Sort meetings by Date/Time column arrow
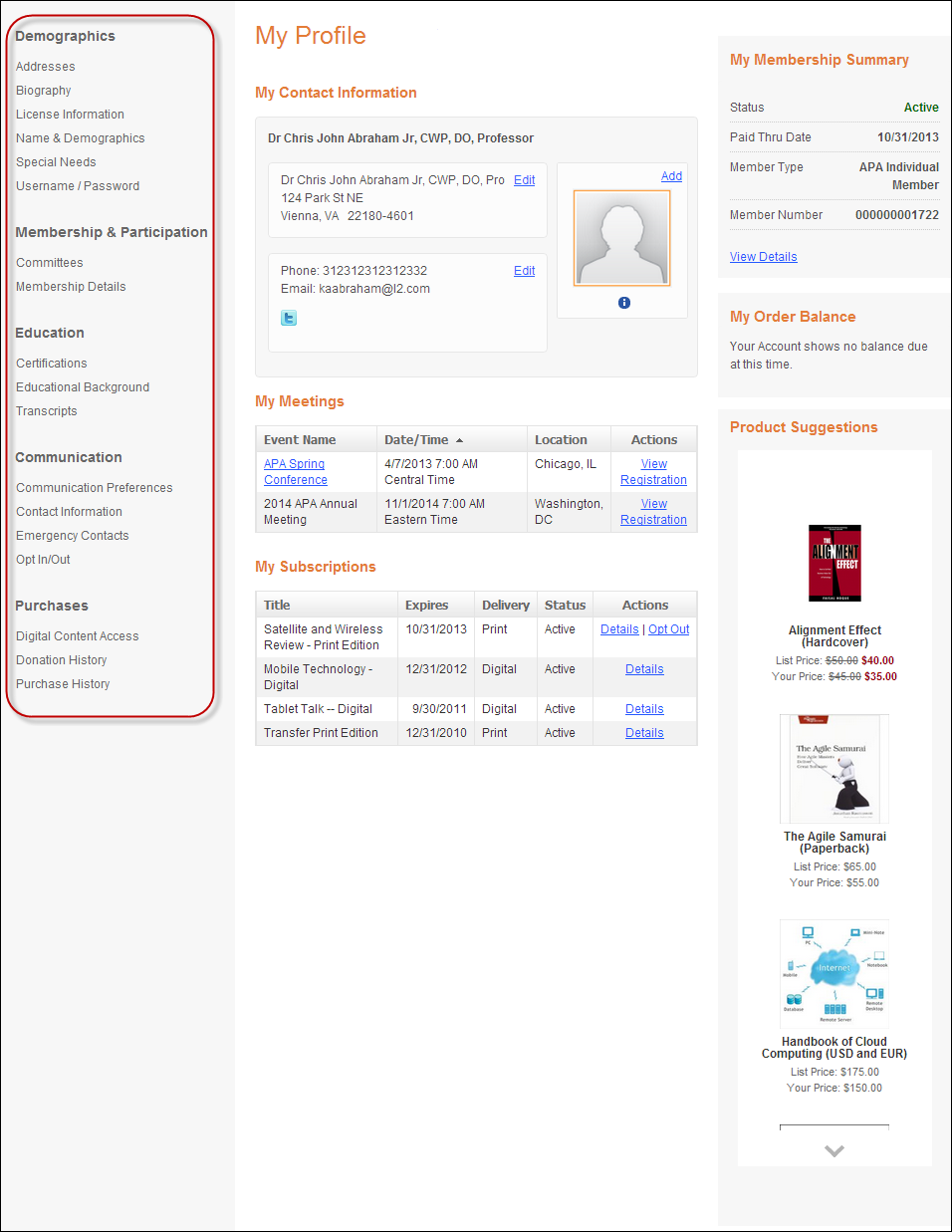The image size is (952, 1232). pyautogui.click(x=459, y=440)
